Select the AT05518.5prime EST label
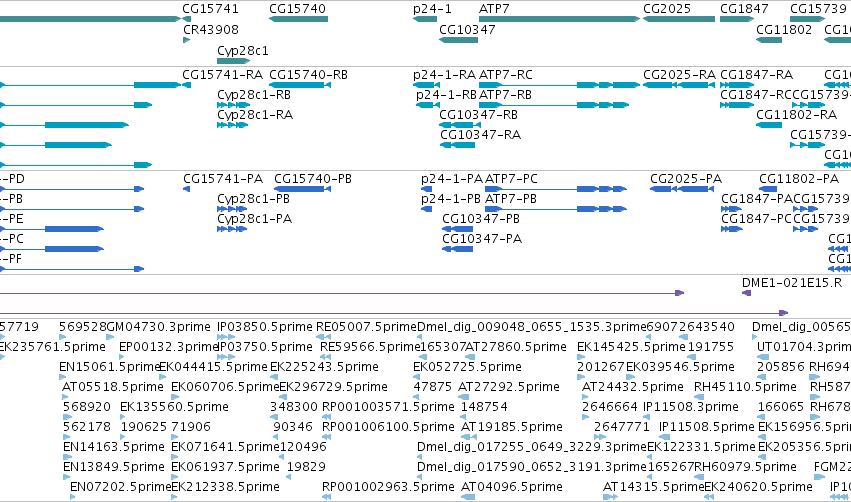This screenshot has width=851, height=502. (112, 387)
